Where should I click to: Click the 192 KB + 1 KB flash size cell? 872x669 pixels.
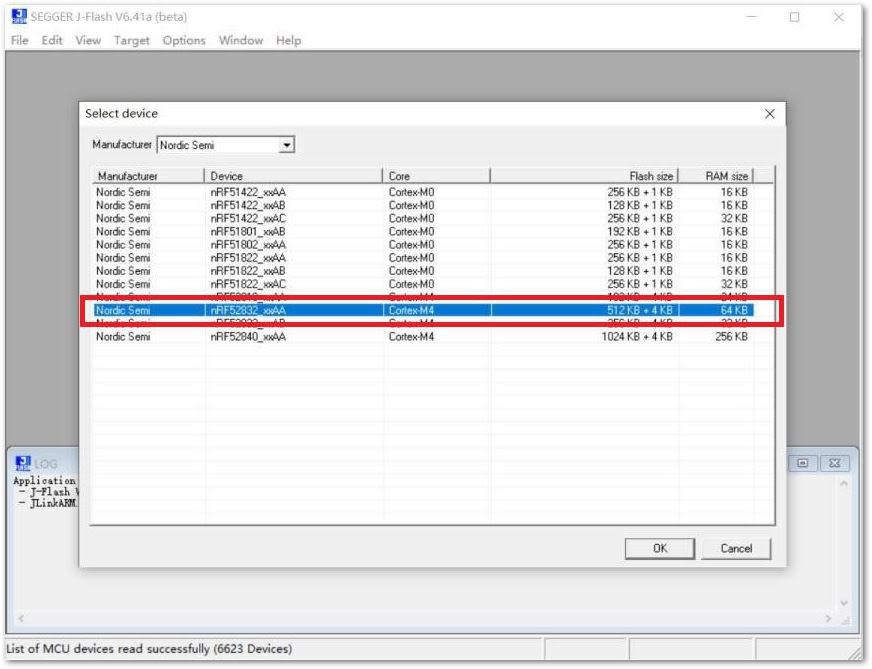pos(640,232)
